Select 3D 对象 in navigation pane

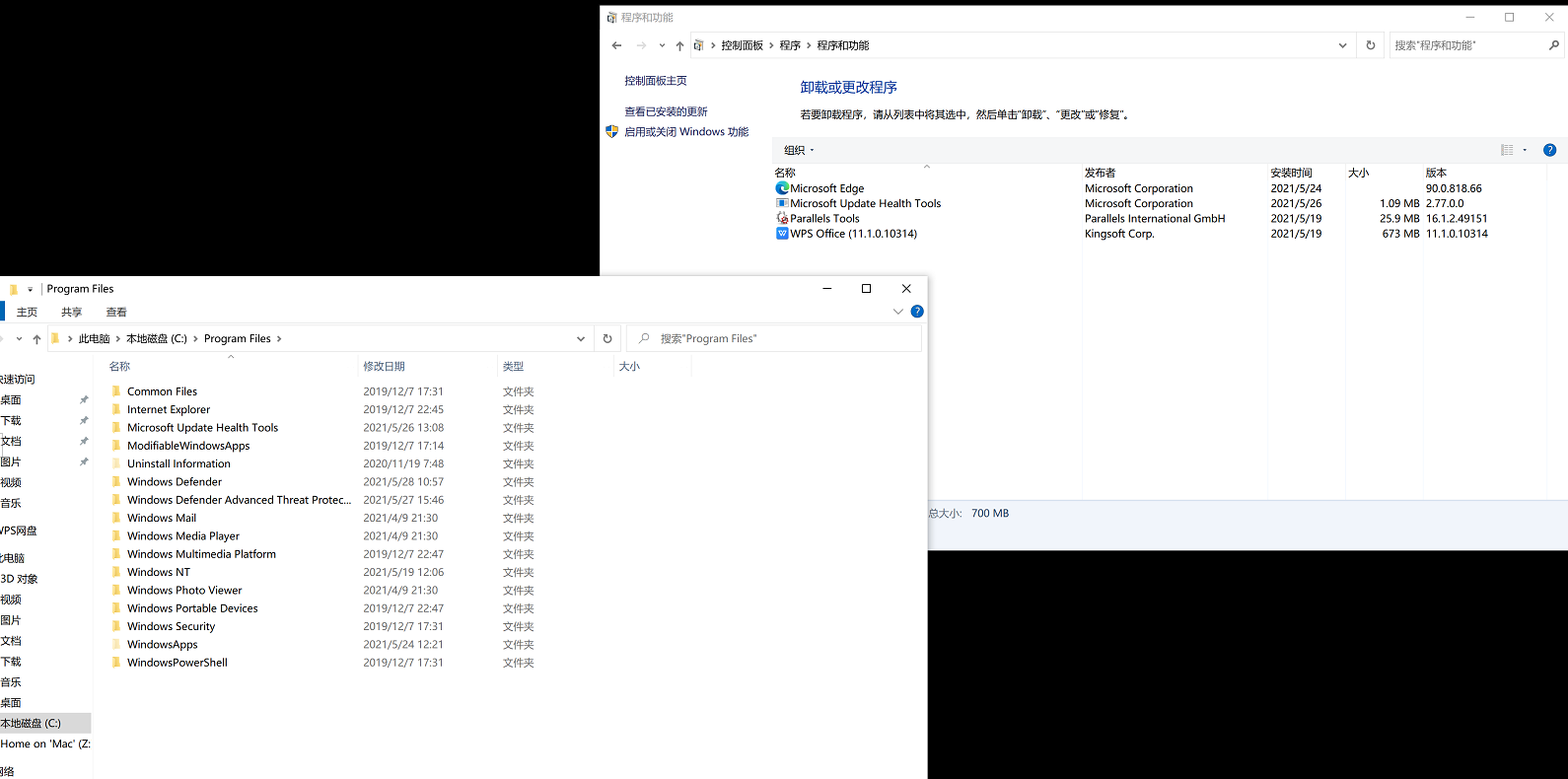point(20,579)
